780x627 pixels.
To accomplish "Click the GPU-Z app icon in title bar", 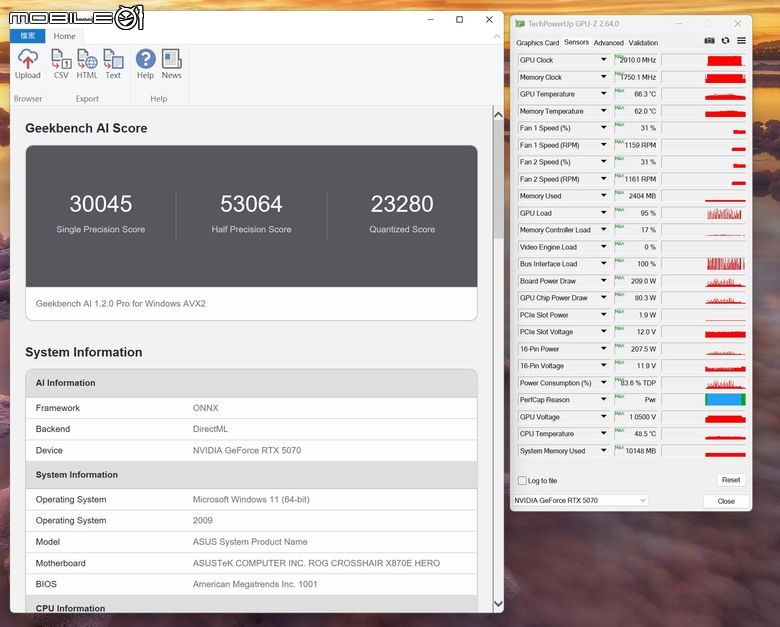I will 520,23.
